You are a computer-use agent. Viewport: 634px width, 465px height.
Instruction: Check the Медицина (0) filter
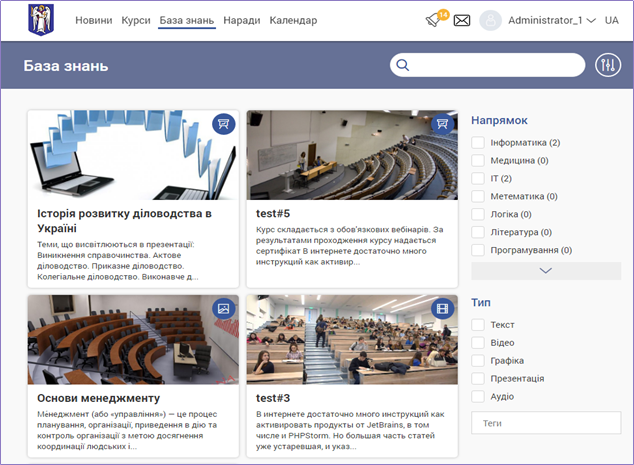coord(478,161)
